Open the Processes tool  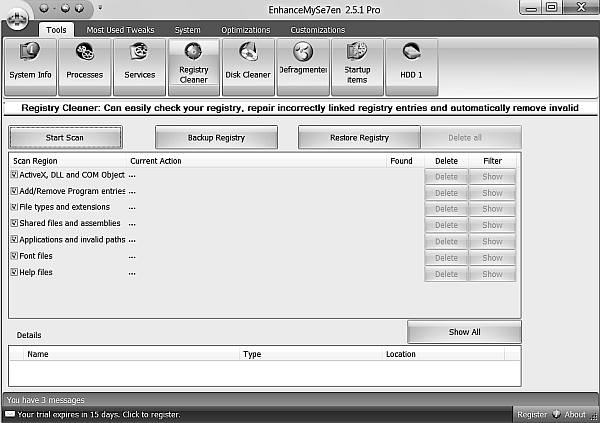coord(85,67)
